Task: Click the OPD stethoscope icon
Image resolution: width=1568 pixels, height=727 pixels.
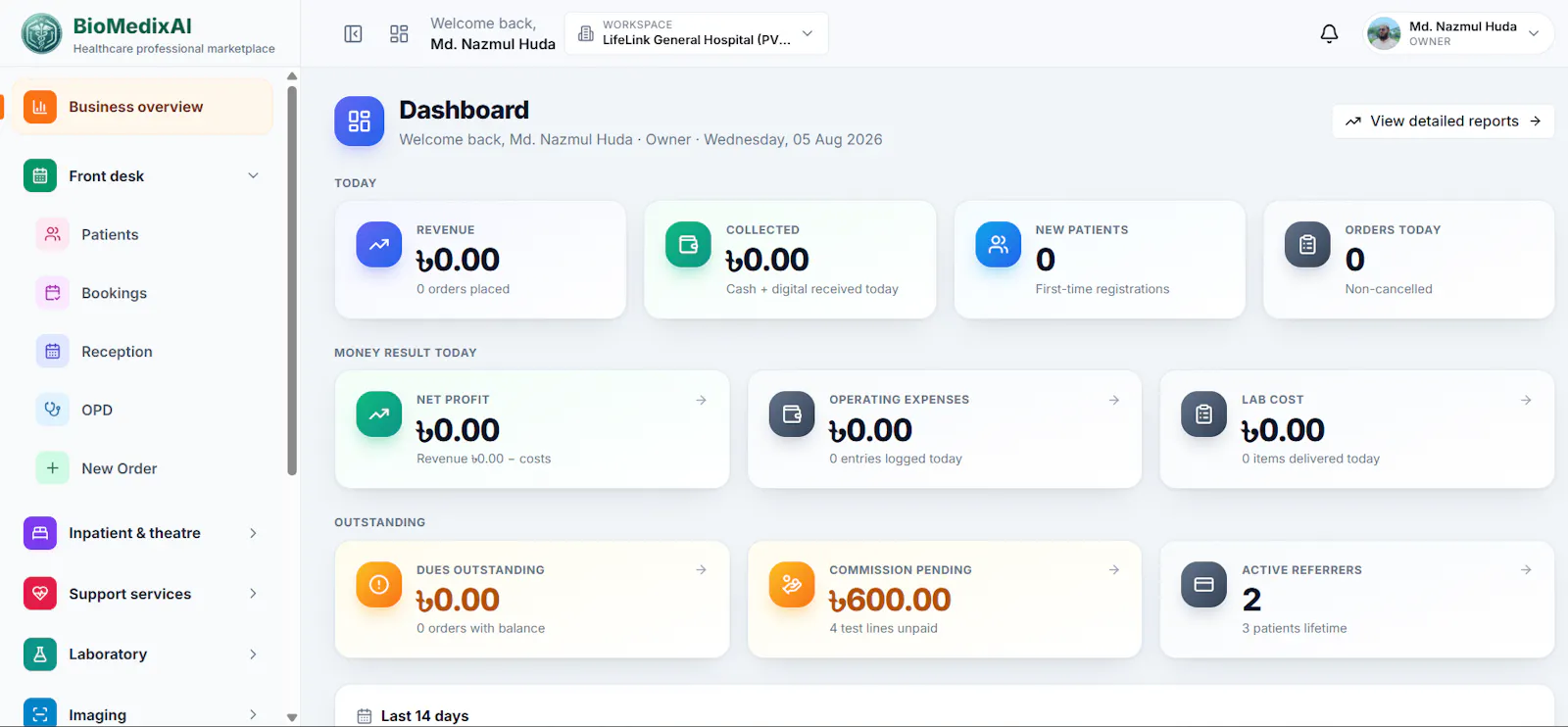Action: pos(53,410)
